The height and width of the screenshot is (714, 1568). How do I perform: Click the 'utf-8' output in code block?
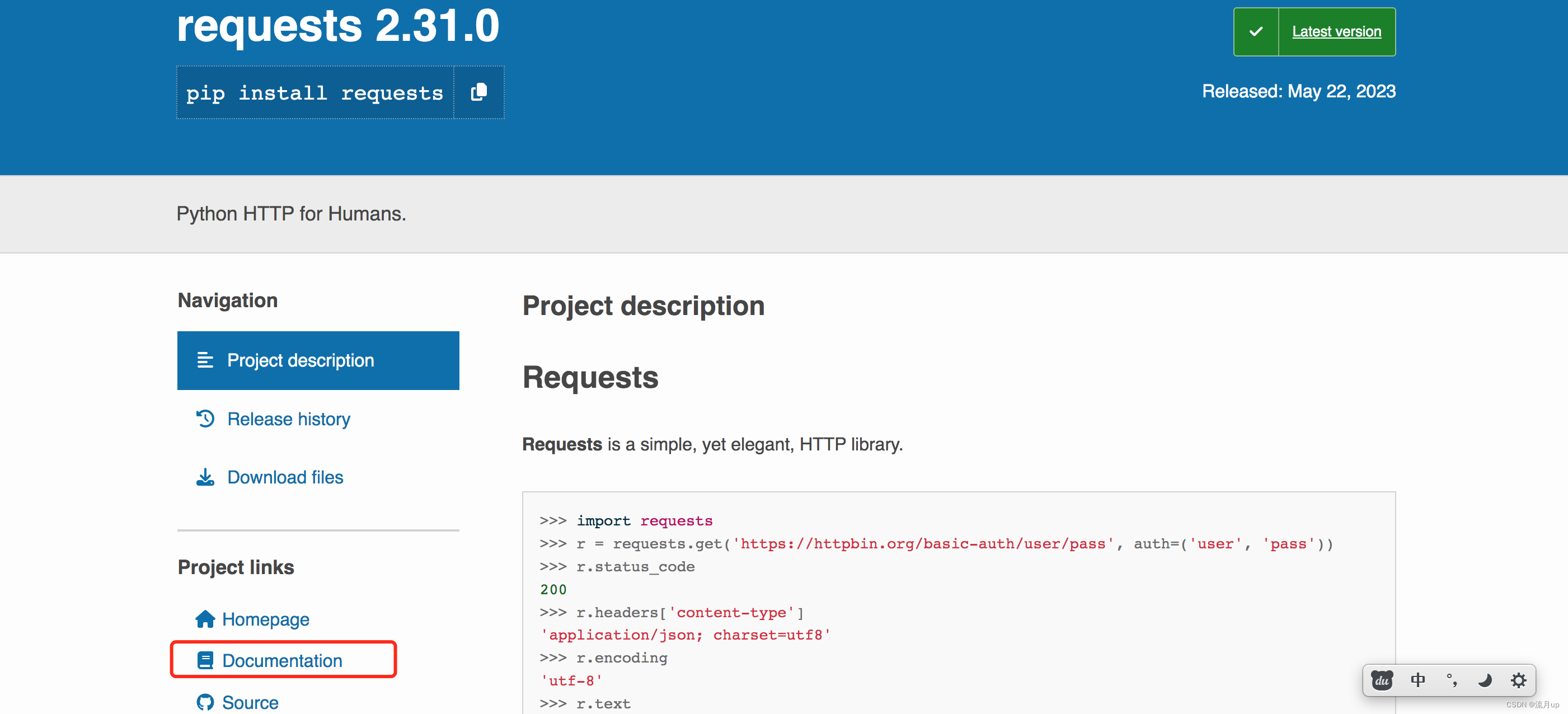coord(571,680)
